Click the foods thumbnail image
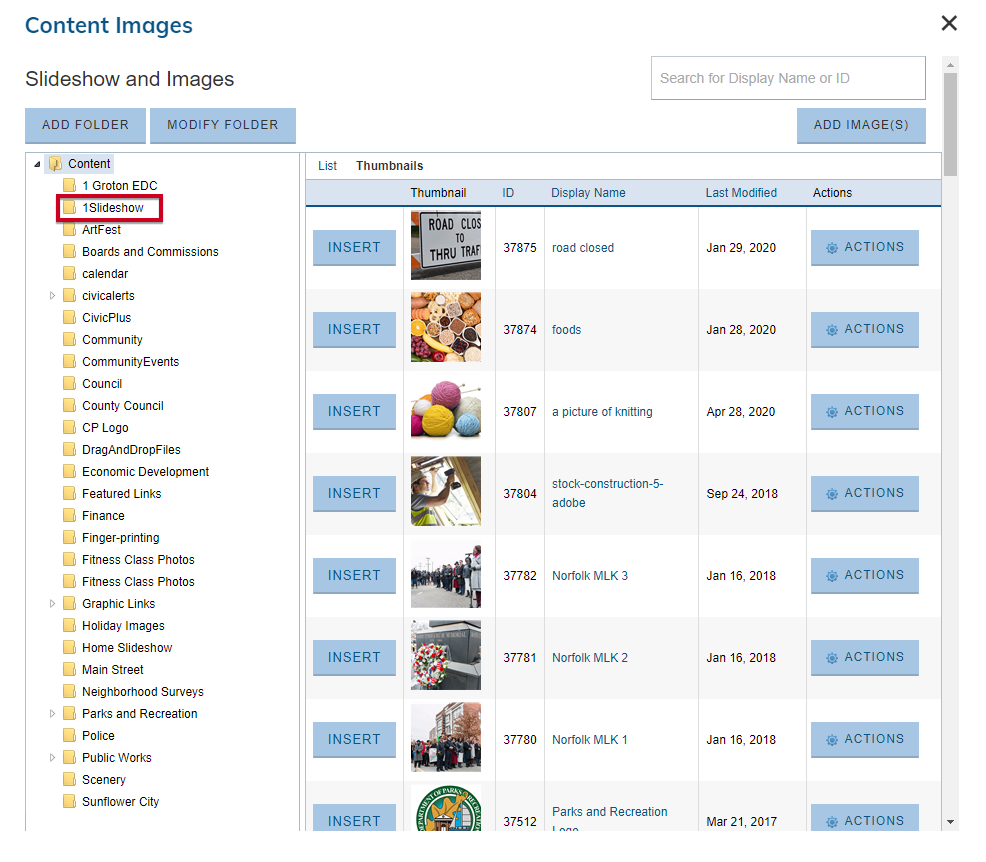Image resolution: width=986 pixels, height=862 pixels. [446, 327]
